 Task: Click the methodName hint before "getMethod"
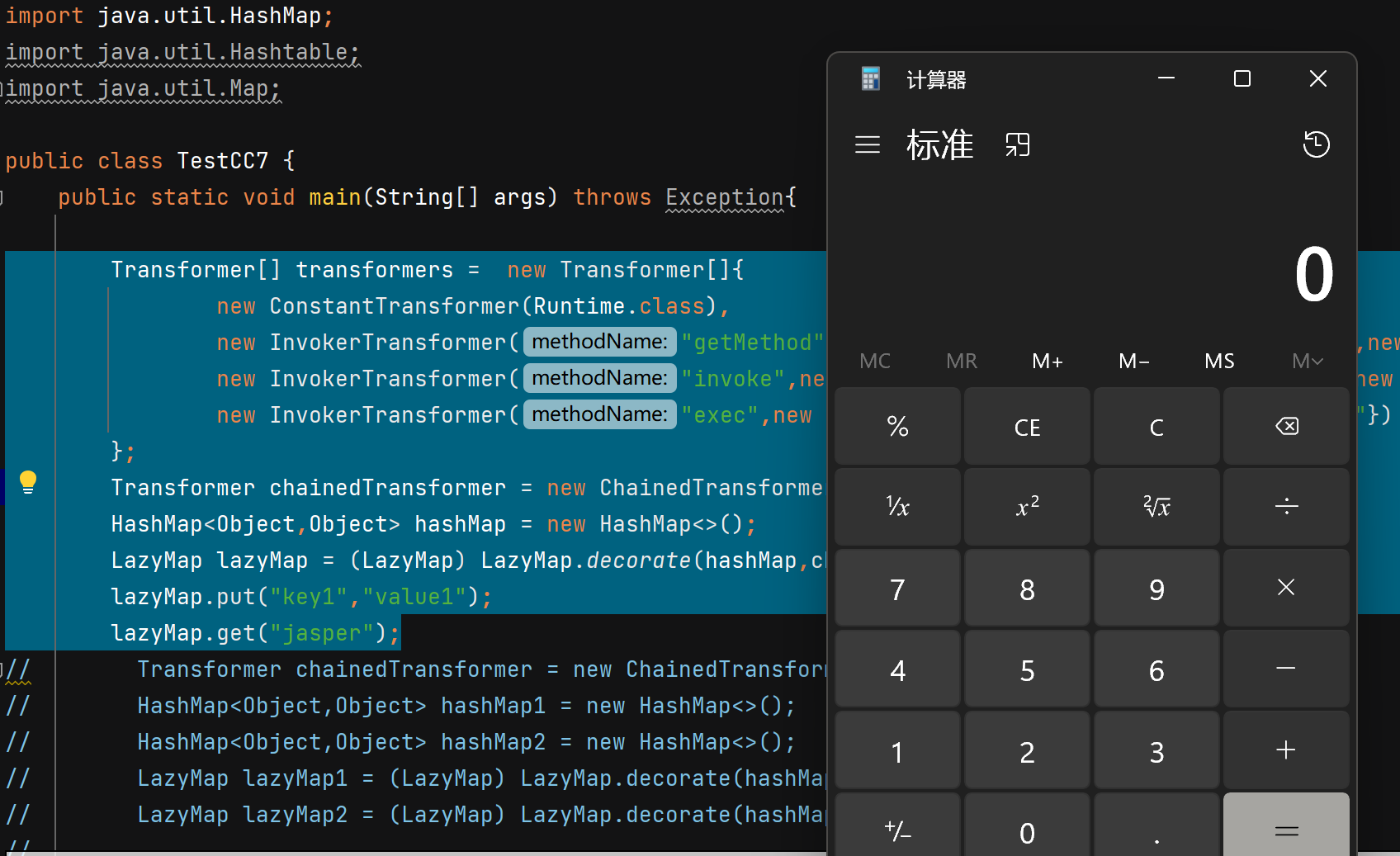600,342
